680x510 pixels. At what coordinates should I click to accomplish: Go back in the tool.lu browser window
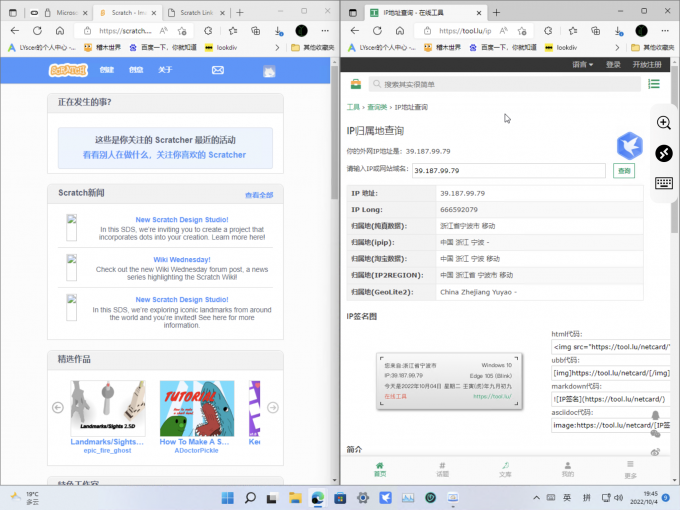[x=355, y=31]
